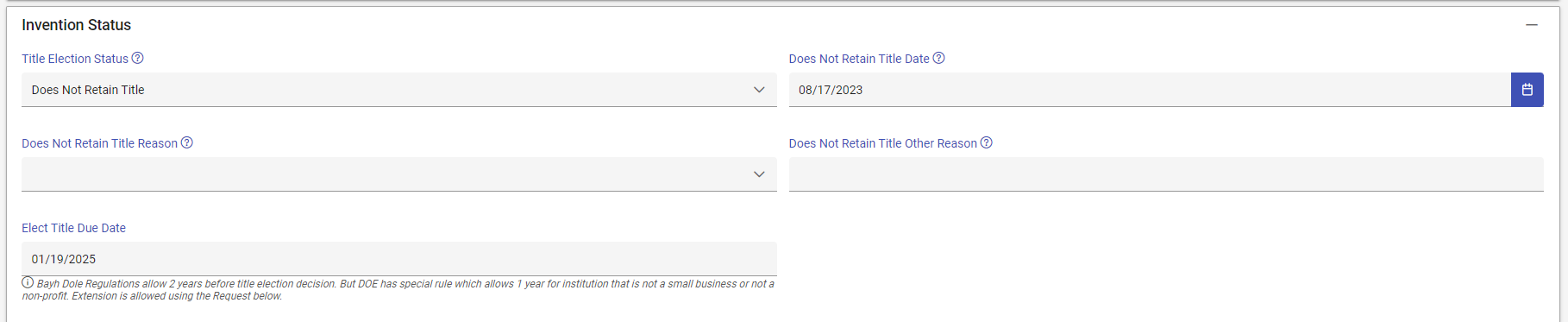Click the Bayh Dole Regulations note text

[398, 290]
